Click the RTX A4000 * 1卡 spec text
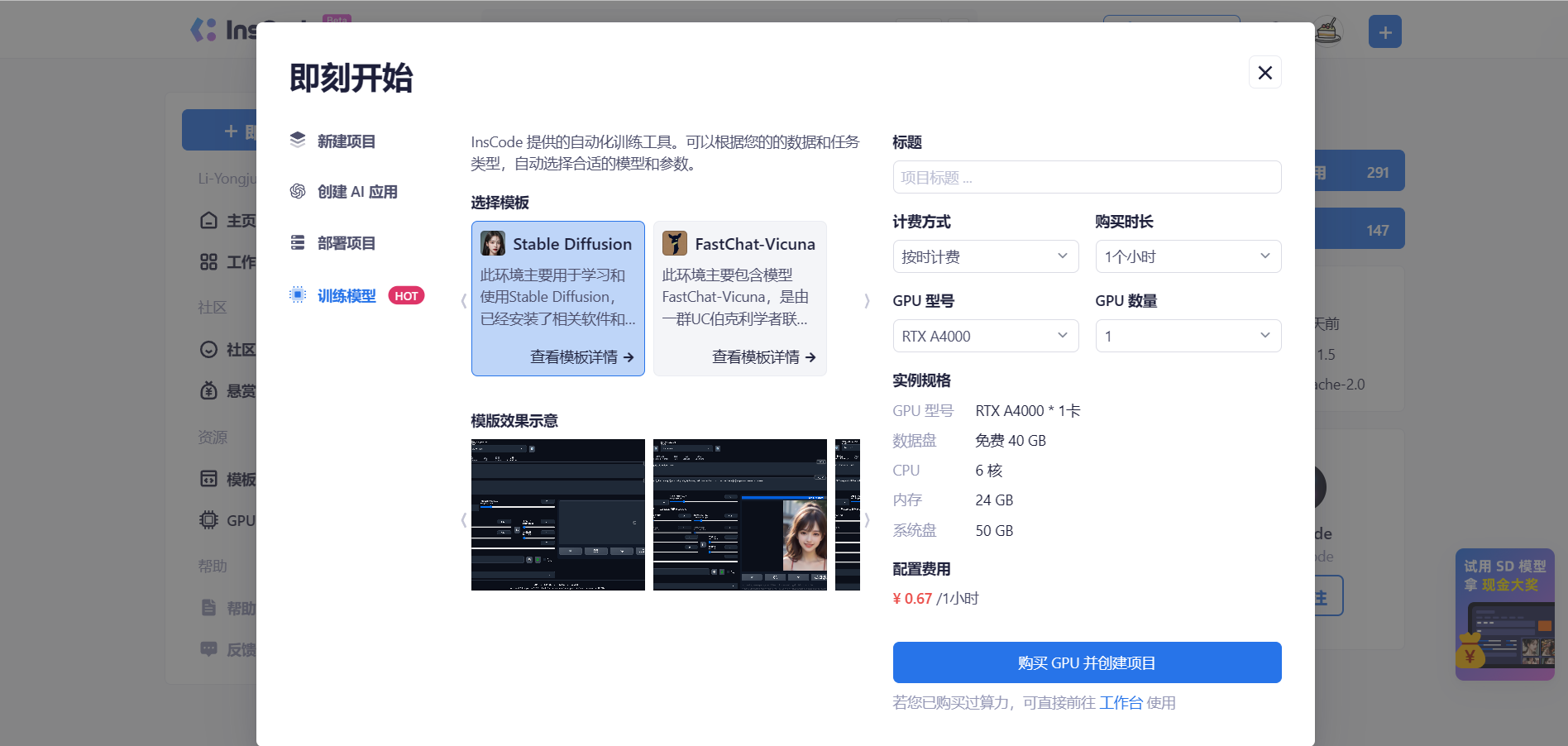 pos(1028,411)
